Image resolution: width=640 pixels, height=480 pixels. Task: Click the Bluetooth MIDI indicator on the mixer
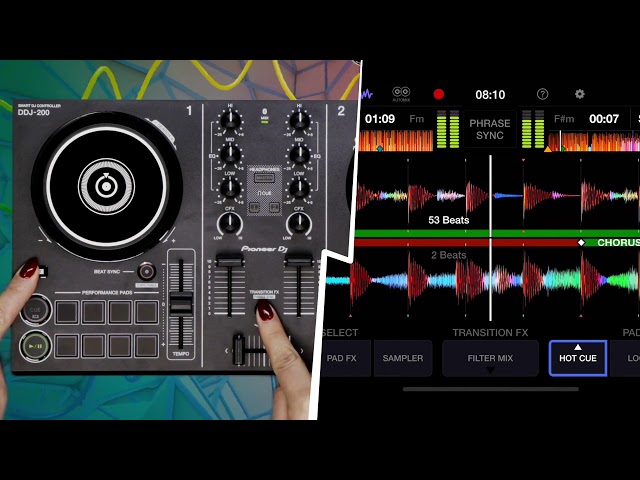[x=264, y=115]
